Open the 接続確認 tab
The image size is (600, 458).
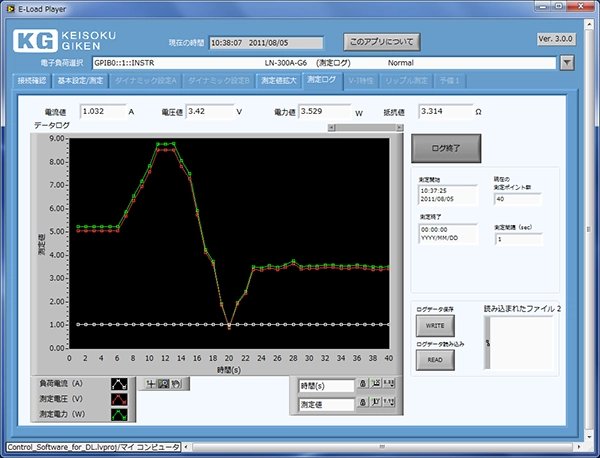pos(31,80)
